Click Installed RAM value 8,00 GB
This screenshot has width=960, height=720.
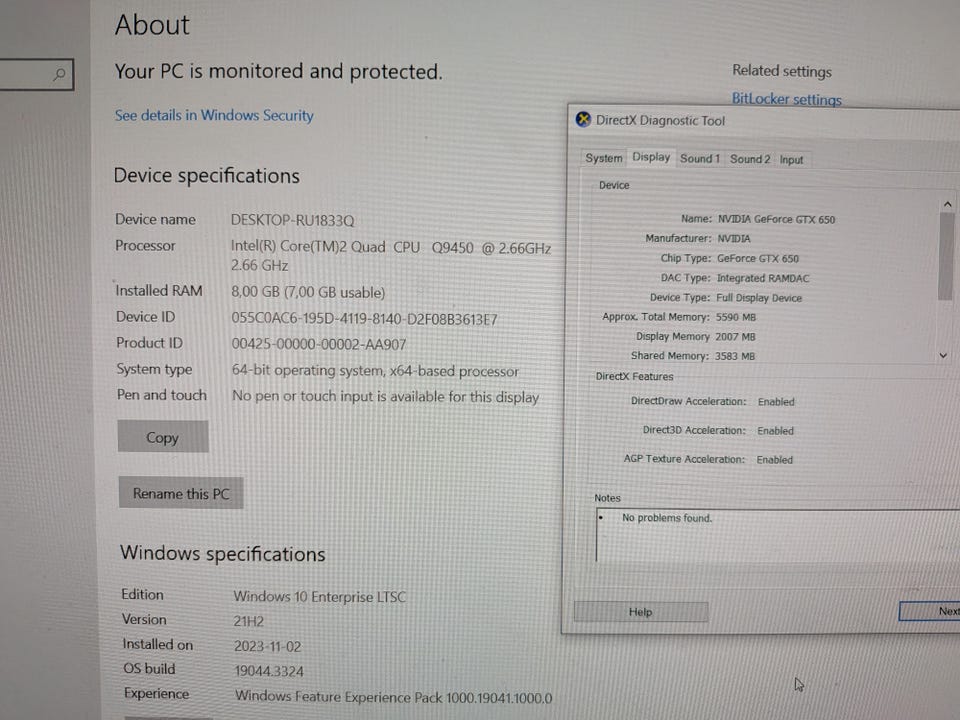coord(307,292)
